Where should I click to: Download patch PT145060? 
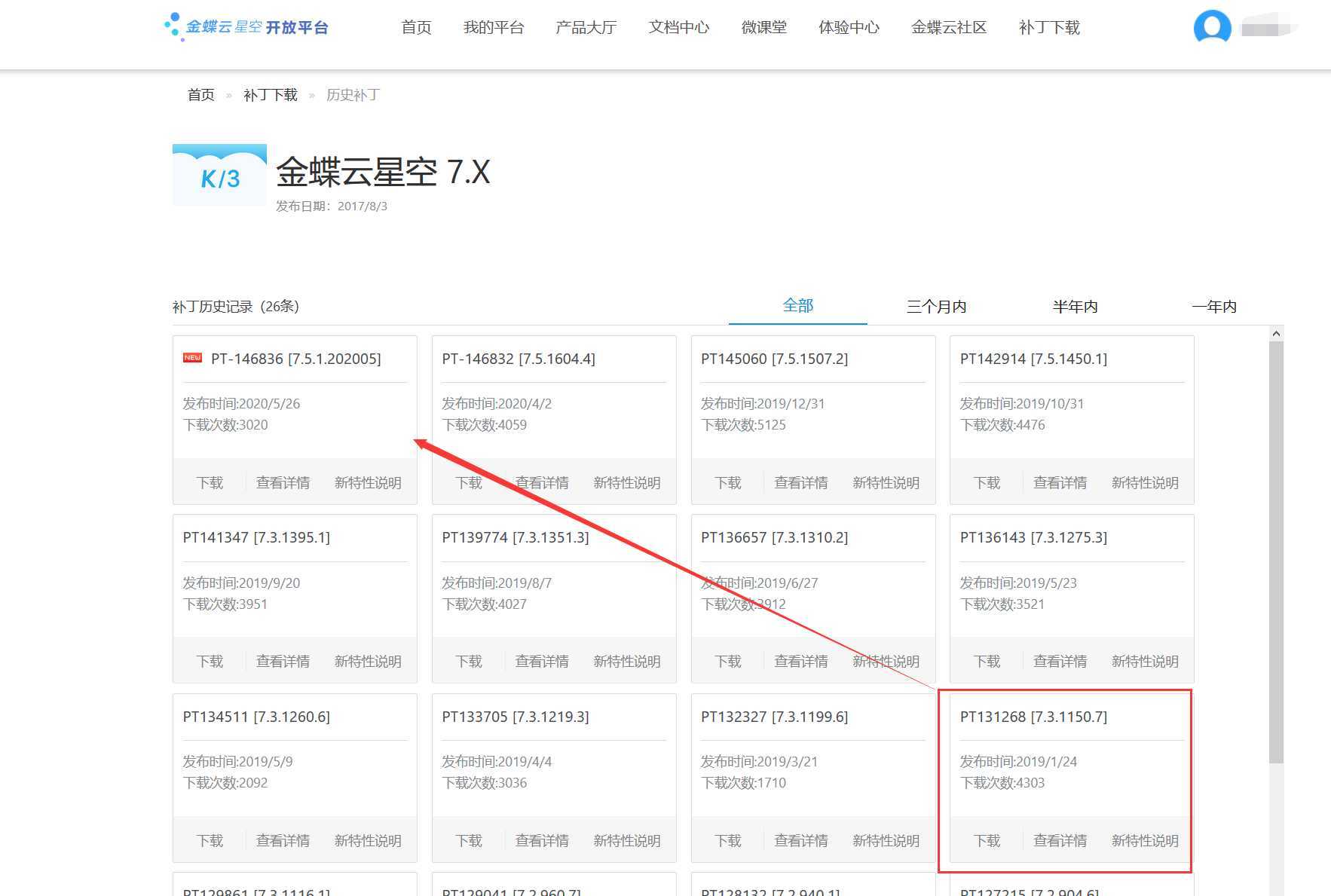pos(729,483)
